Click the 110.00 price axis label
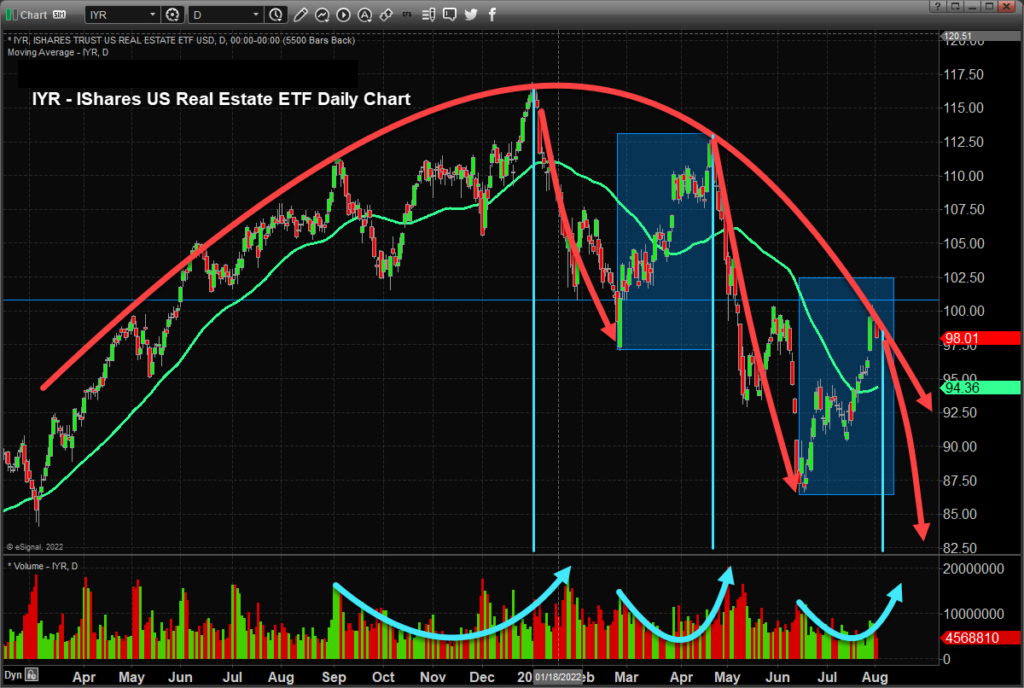Viewport: 1024px width, 688px height. click(963, 176)
